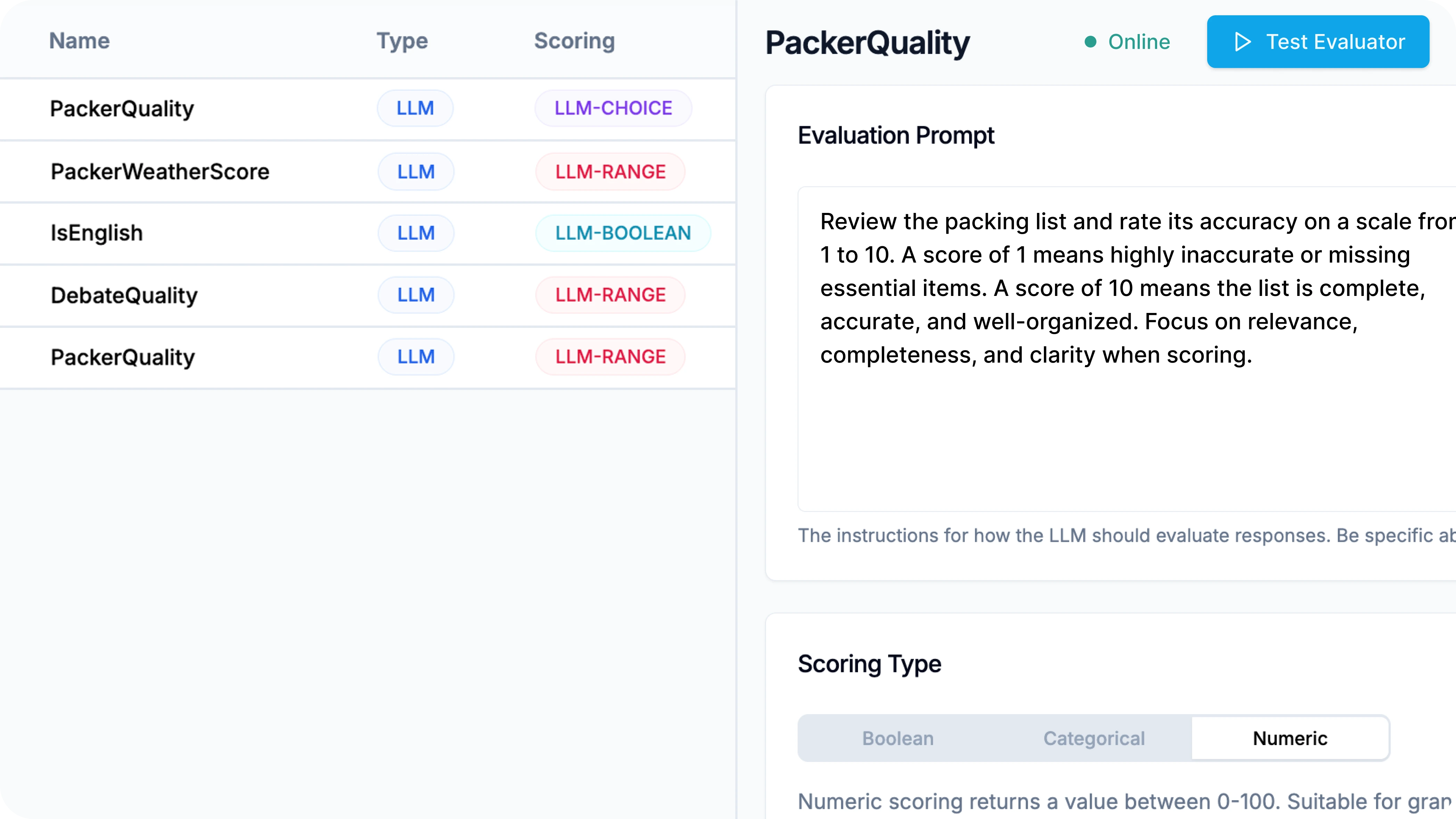Click the Test Evaluator button
This screenshot has height=819, width=1456.
coord(1318,42)
